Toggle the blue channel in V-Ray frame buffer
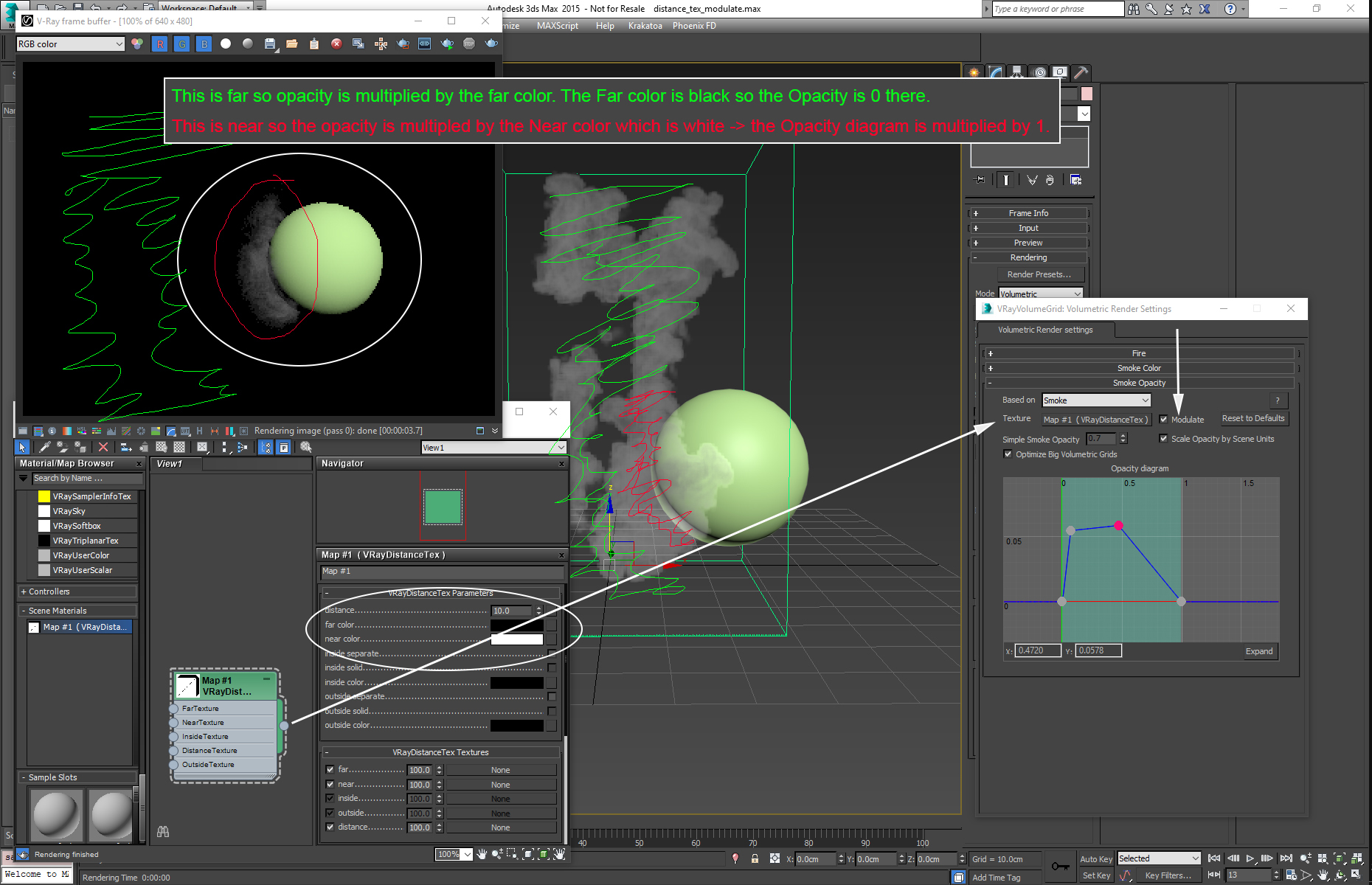The image size is (1372, 885). (x=204, y=44)
